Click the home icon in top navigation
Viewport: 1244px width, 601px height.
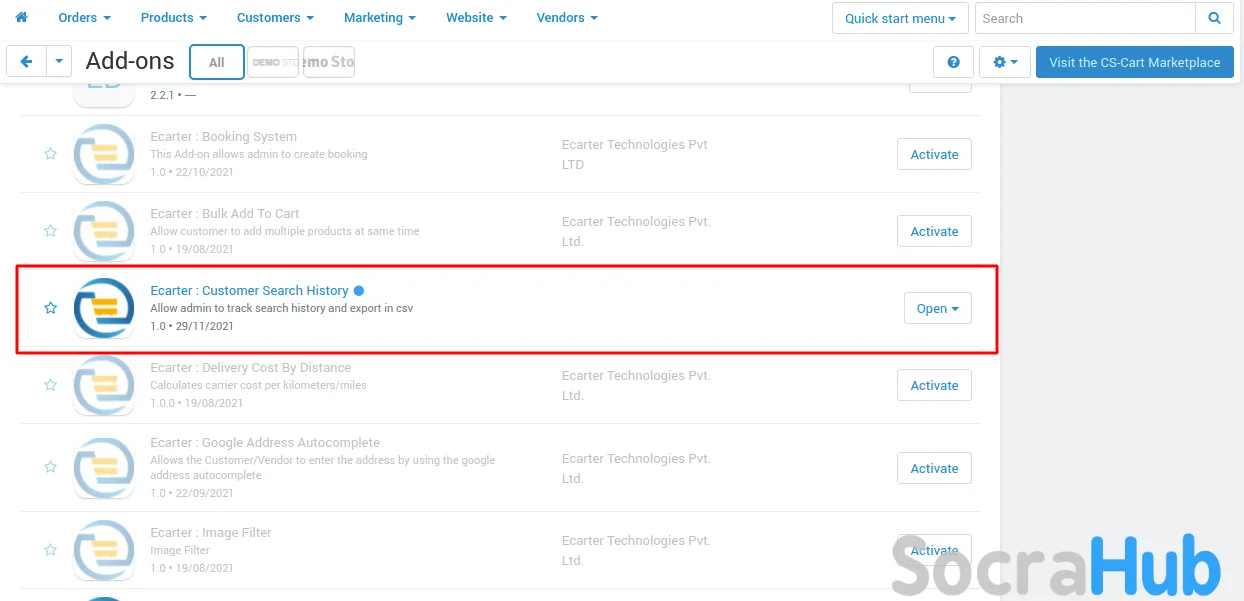[21, 18]
